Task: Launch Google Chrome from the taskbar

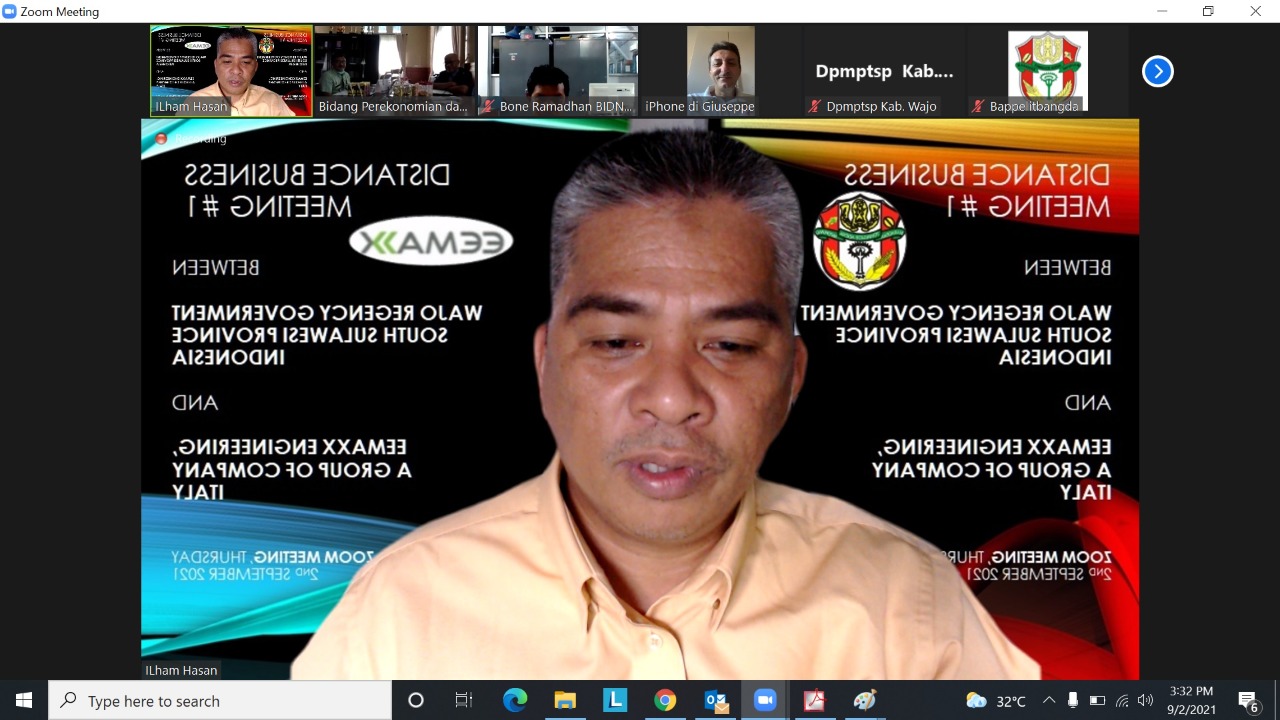Action: click(665, 700)
